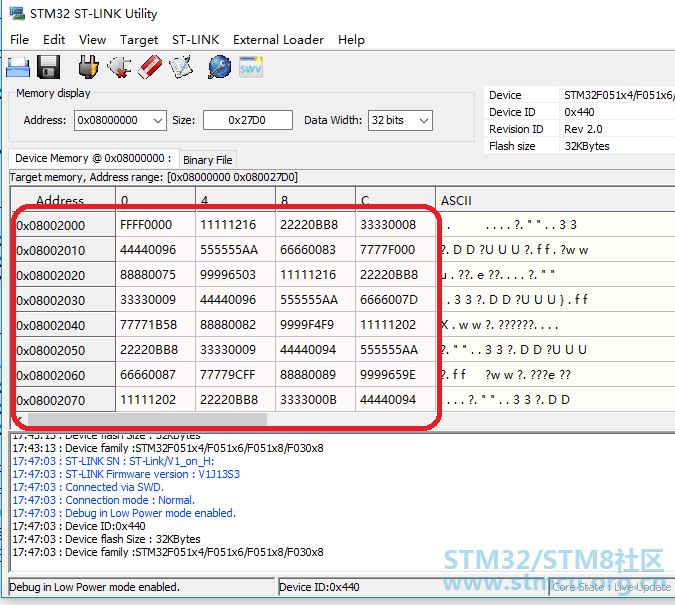This screenshot has height=605, width=675.
Task: Click the ST-LINK Utility title icon
Action: coord(17,13)
